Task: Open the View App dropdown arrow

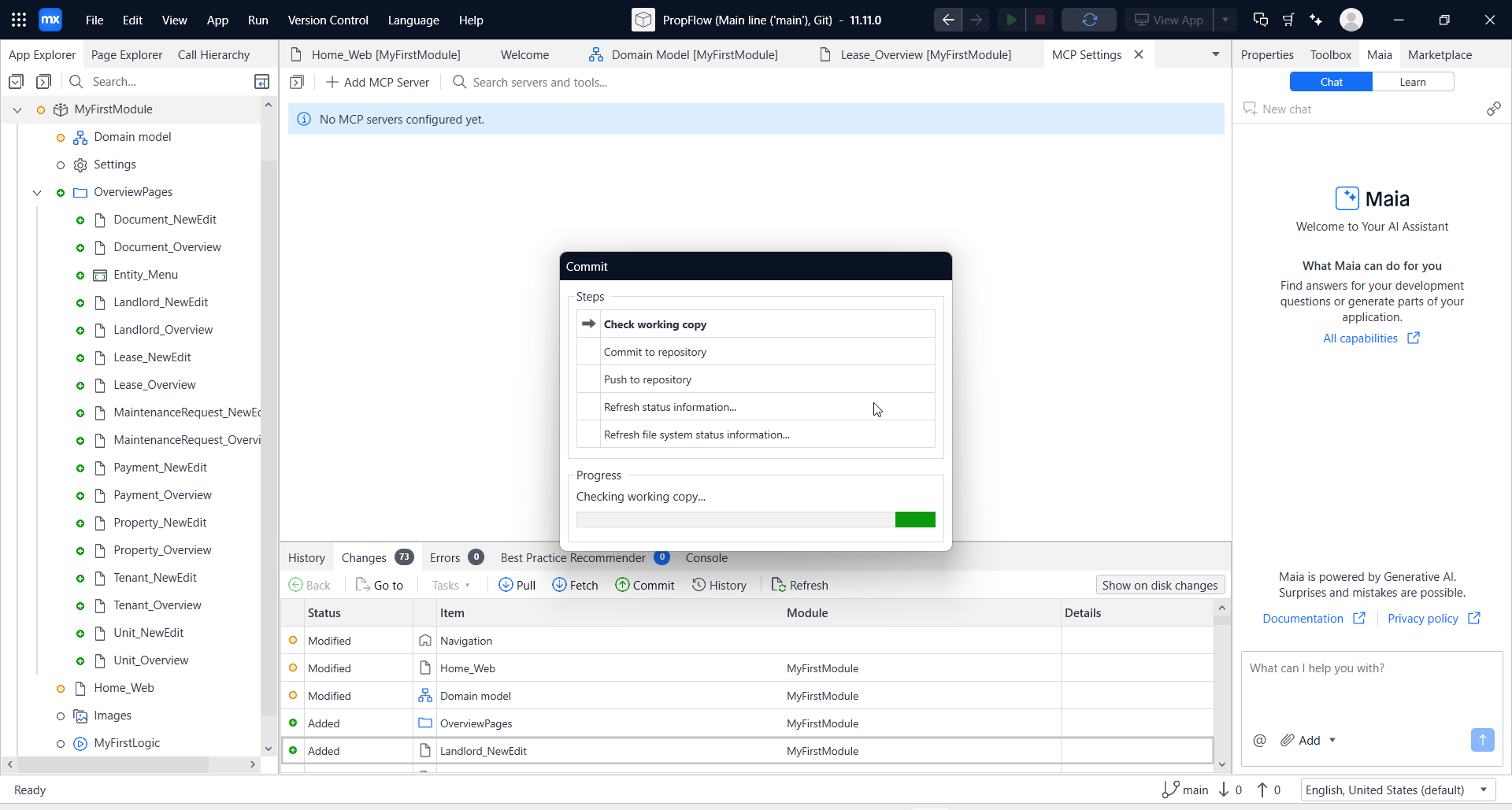Action: [1225, 20]
